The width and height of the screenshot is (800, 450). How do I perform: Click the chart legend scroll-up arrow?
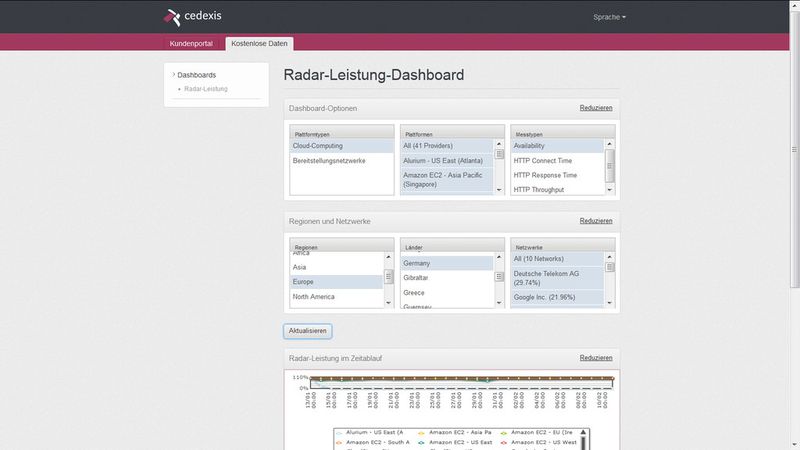click(583, 433)
